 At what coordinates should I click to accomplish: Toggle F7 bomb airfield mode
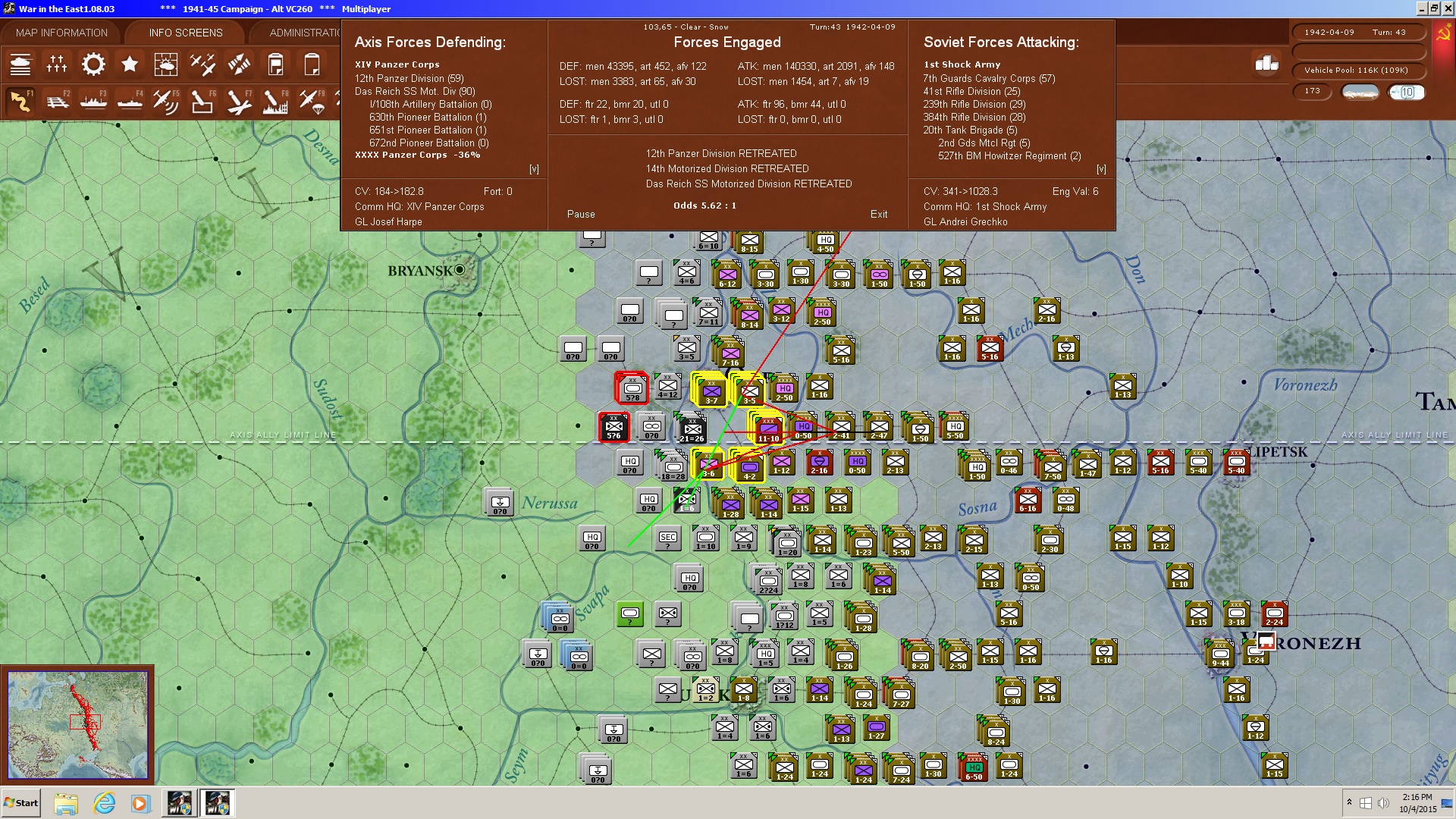click(x=239, y=101)
